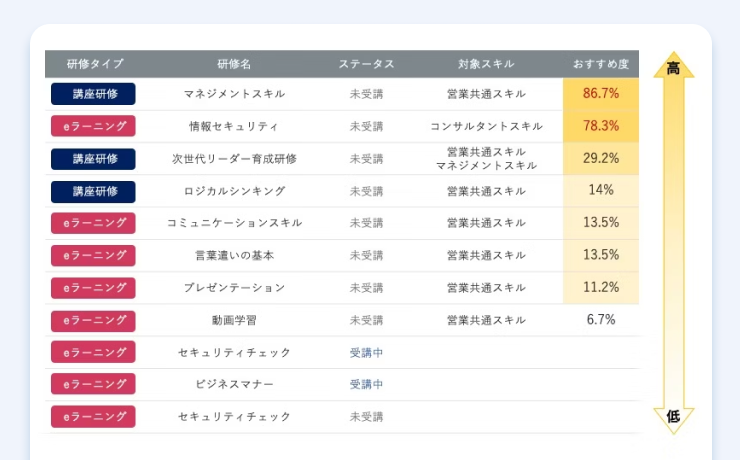Click 営業共通スキル in ロジカルシンキング row
The height and width of the screenshot is (460, 740).
click(486, 191)
